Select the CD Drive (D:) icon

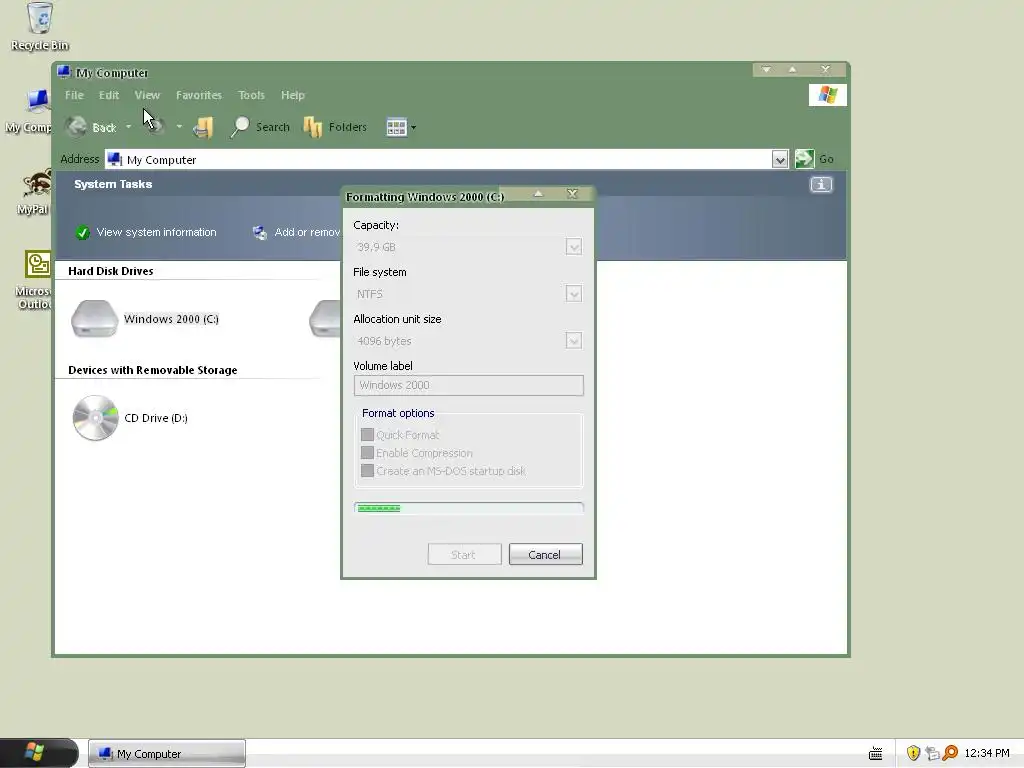click(95, 418)
